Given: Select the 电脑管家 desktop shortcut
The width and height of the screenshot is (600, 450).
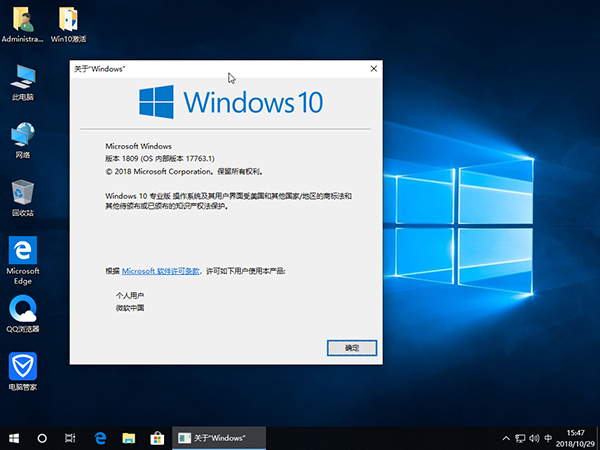Looking at the screenshot, I should [23, 372].
